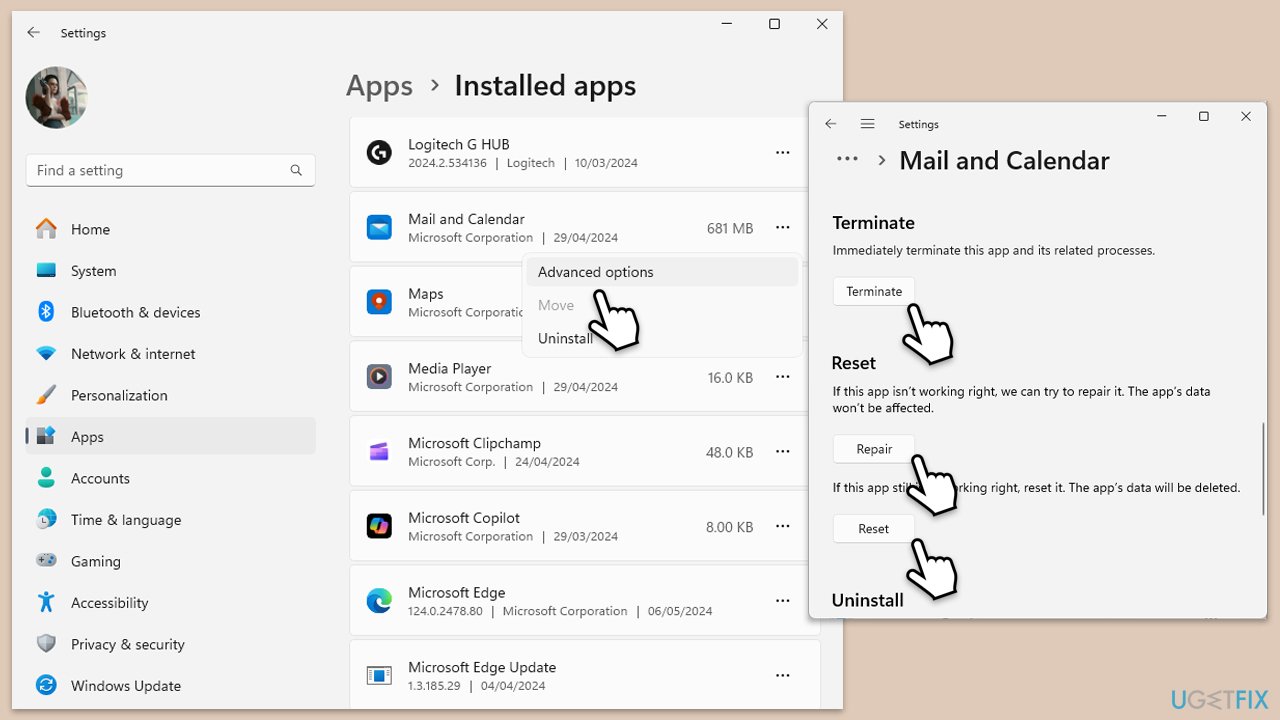1280x720 pixels.
Task: Click the back arrow in main Settings window
Action: pyautogui.click(x=33, y=32)
